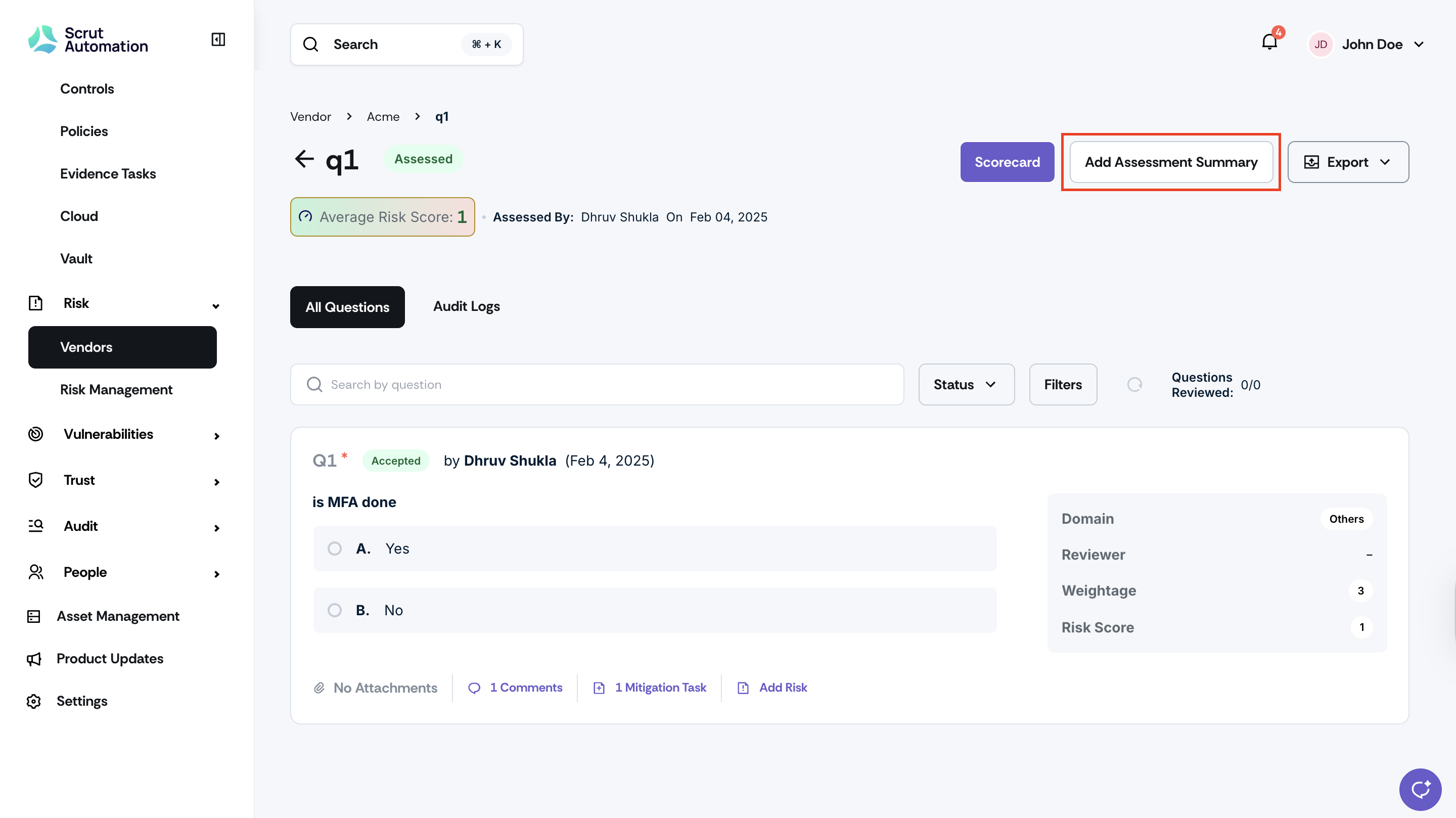
Task: Click the Asset Management icon in the sidebar
Action: 34,616
